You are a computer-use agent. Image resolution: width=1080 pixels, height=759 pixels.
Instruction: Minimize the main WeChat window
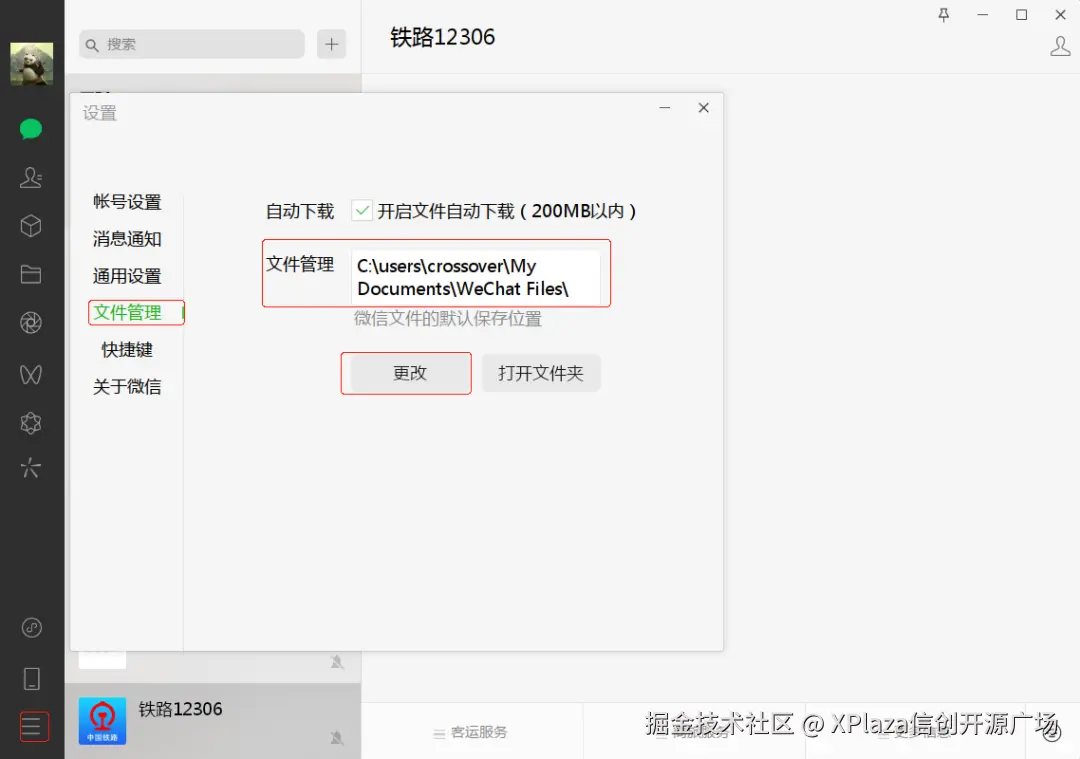[983, 14]
